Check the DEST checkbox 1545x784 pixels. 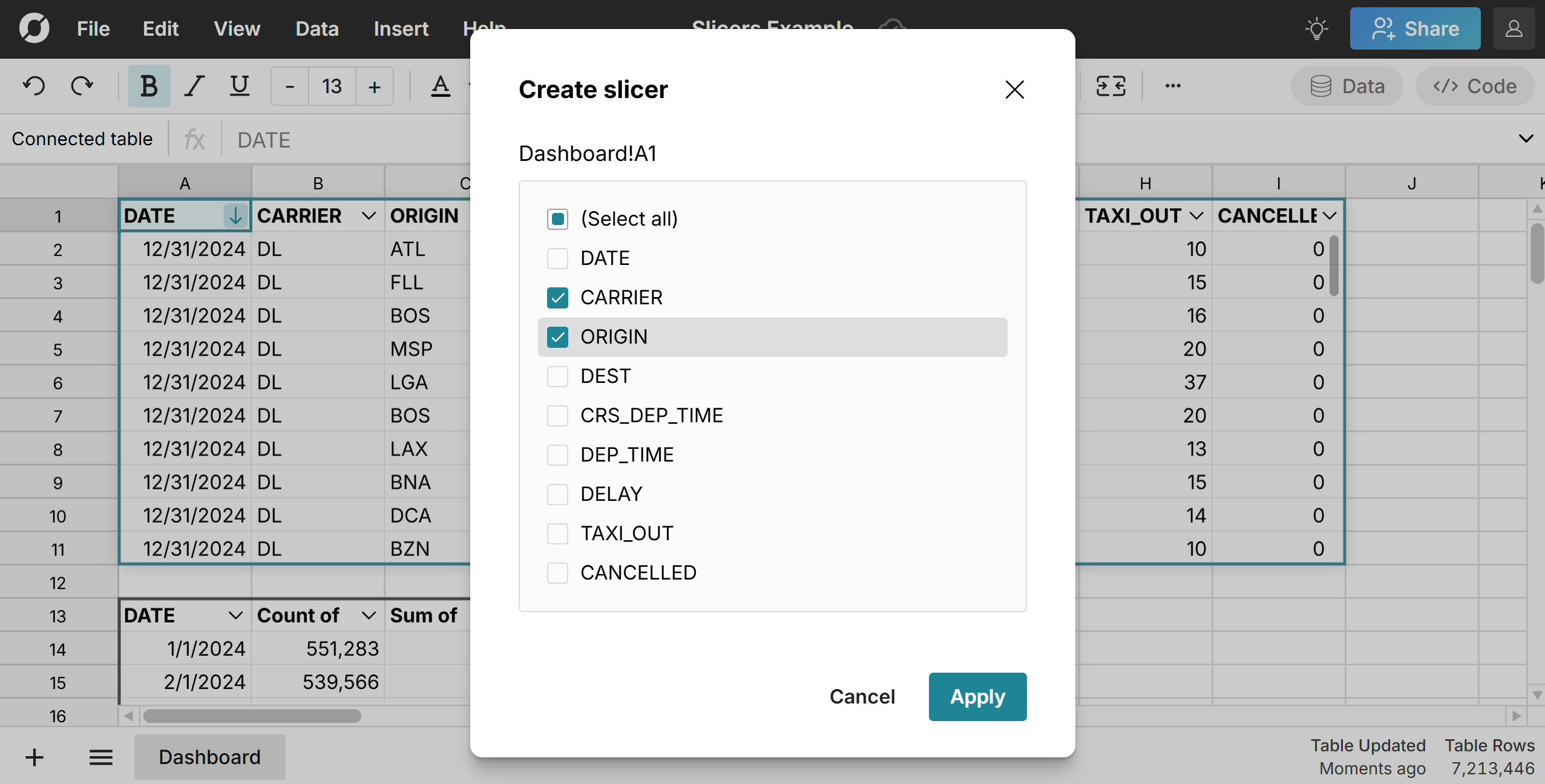557,376
